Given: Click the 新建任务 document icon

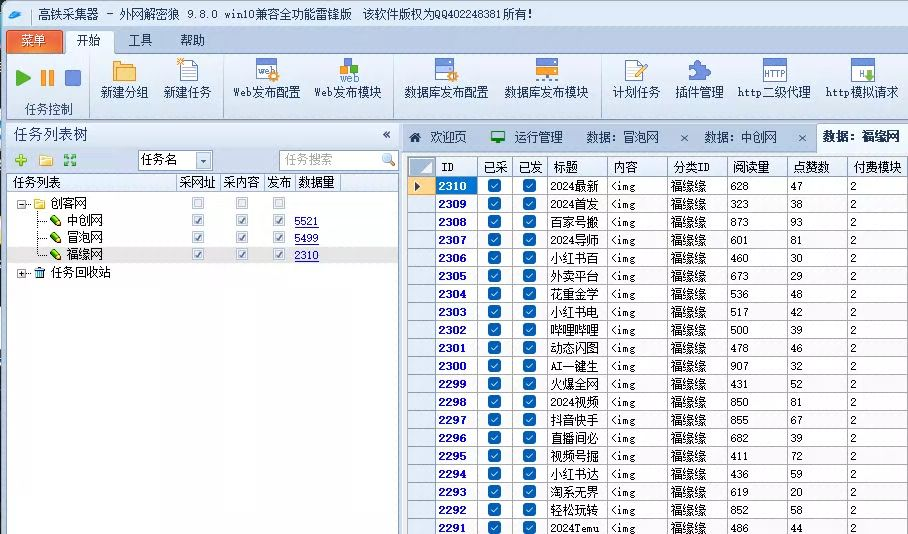Looking at the screenshot, I should 187,70.
